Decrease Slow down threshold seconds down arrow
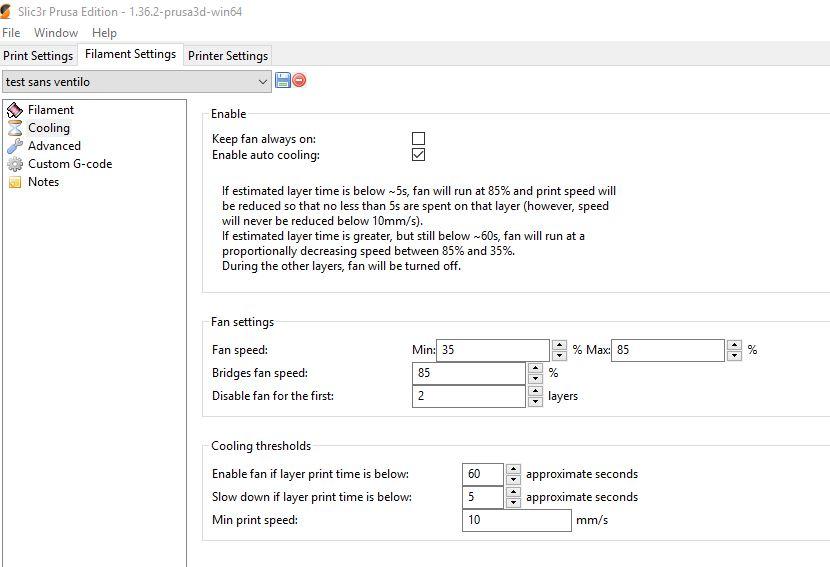The image size is (830, 567). tap(513, 502)
